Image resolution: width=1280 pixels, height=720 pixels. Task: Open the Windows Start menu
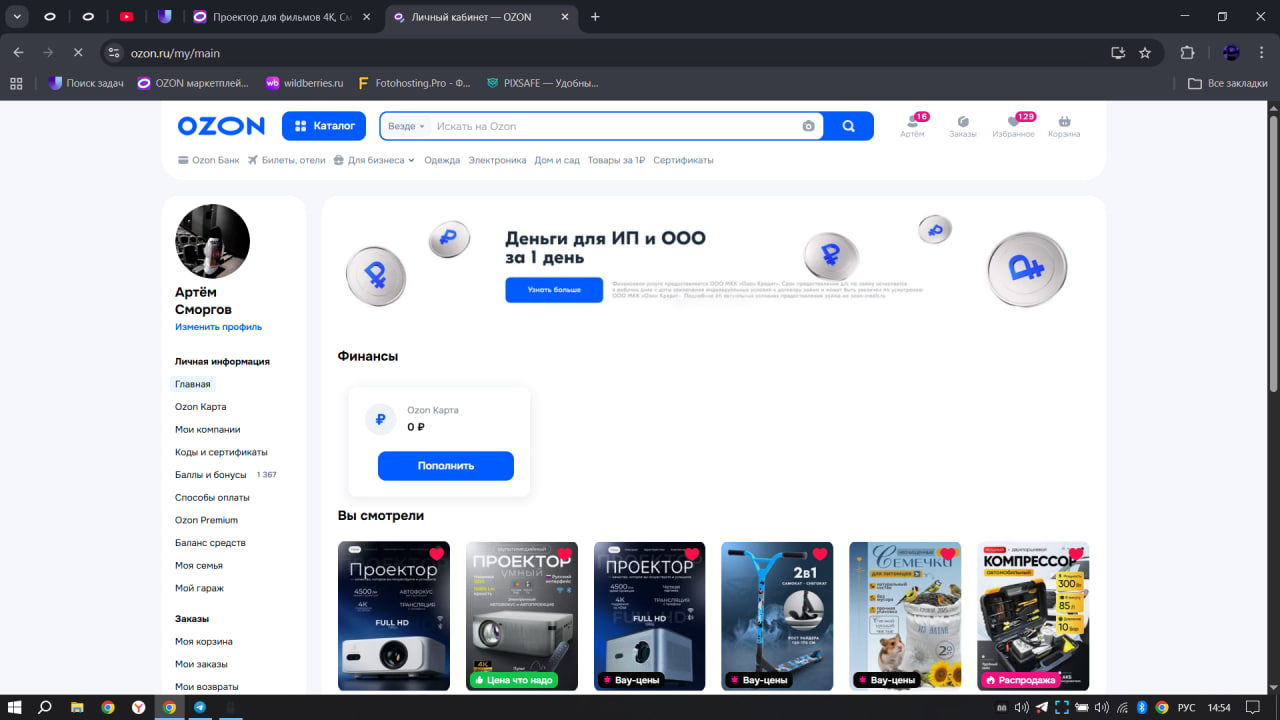pyautogui.click(x=15, y=707)
